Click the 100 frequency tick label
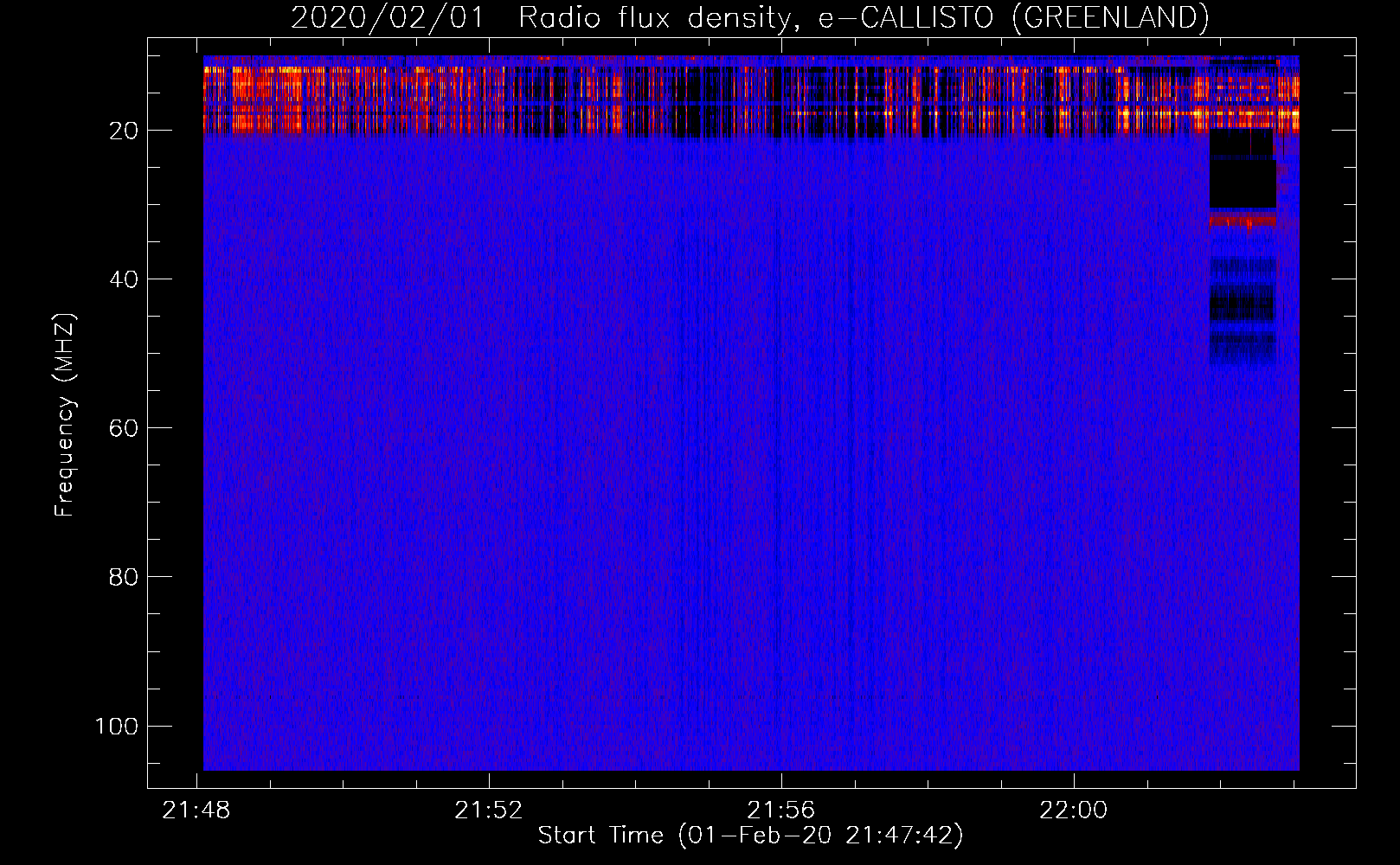 point(117,726)
